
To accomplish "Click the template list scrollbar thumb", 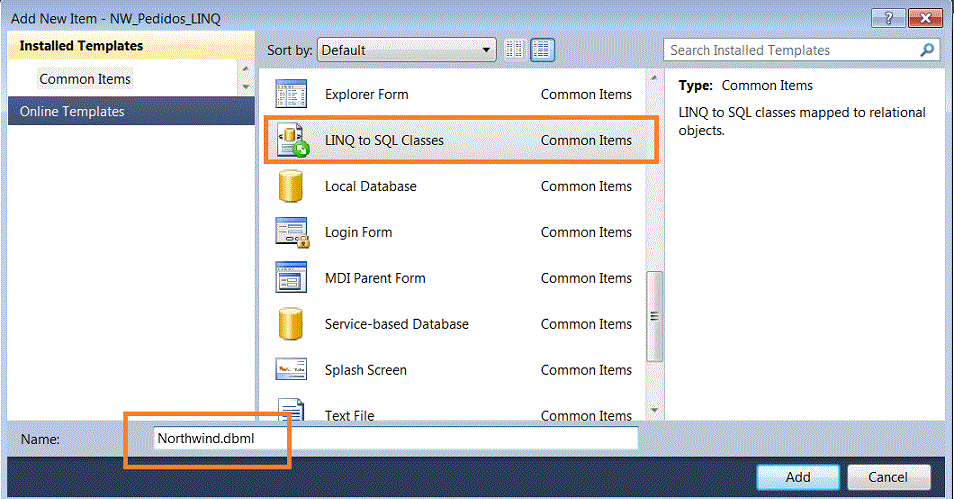I will [655, 316].
